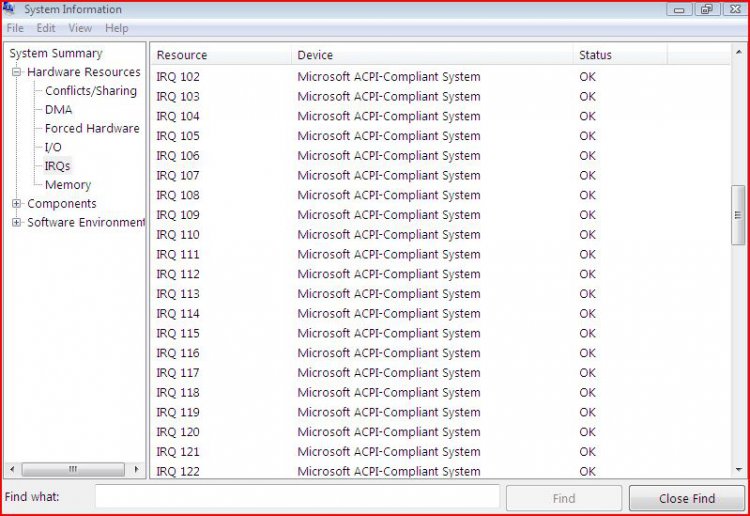Select System Summary in the tree

tap(56, 53)
